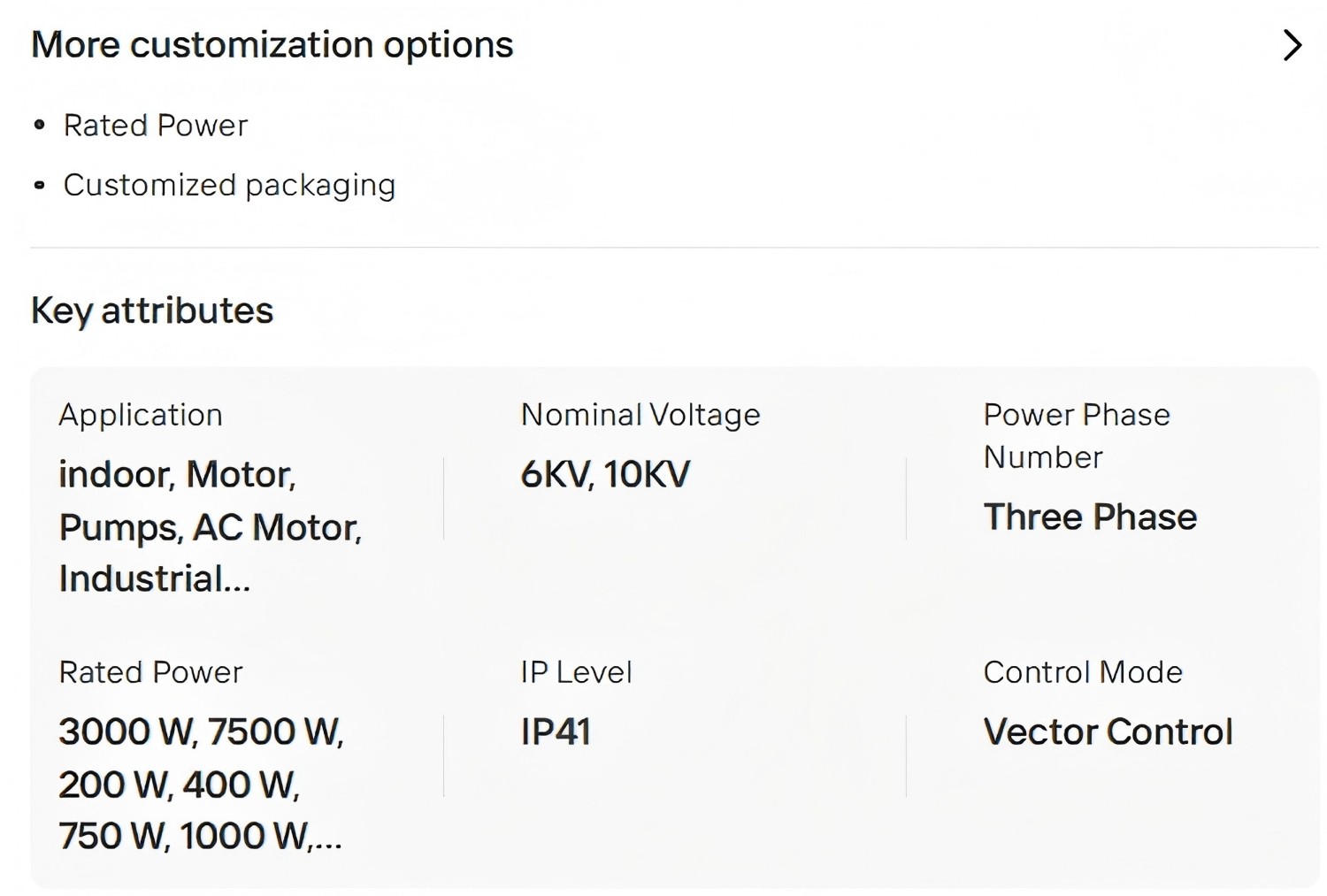Select the IP41 value
1327x896 pixels.
click(556, 732)
